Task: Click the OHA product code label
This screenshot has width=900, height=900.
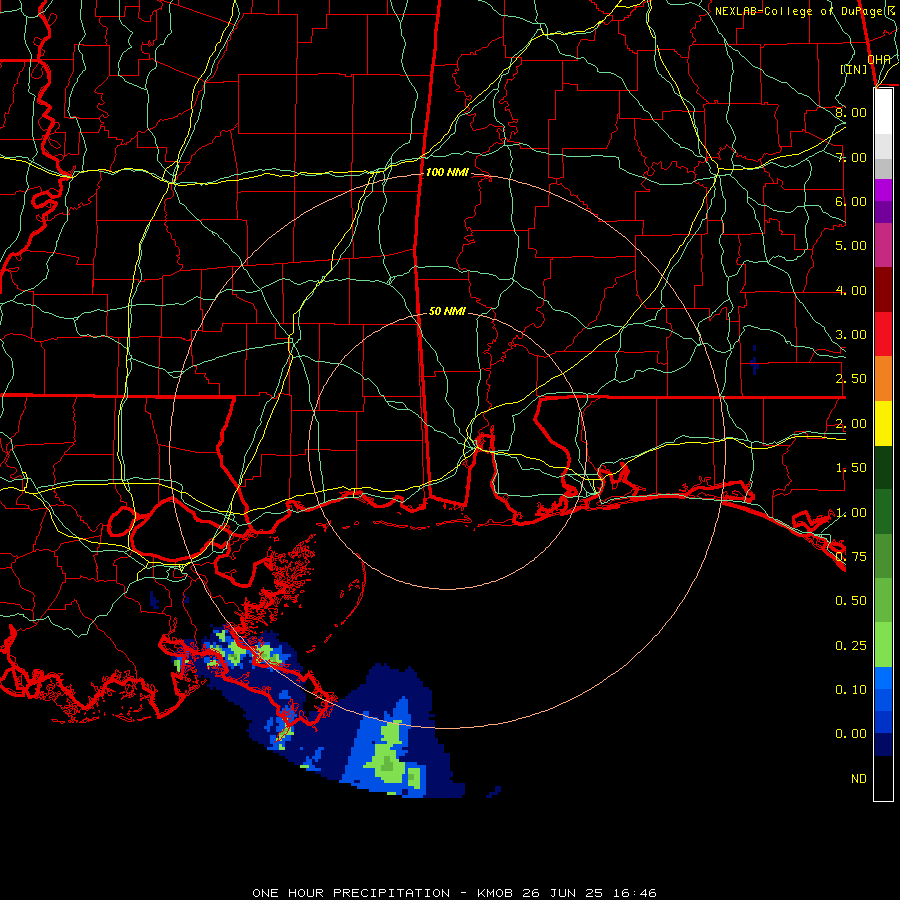Action: tap(879, 59)
